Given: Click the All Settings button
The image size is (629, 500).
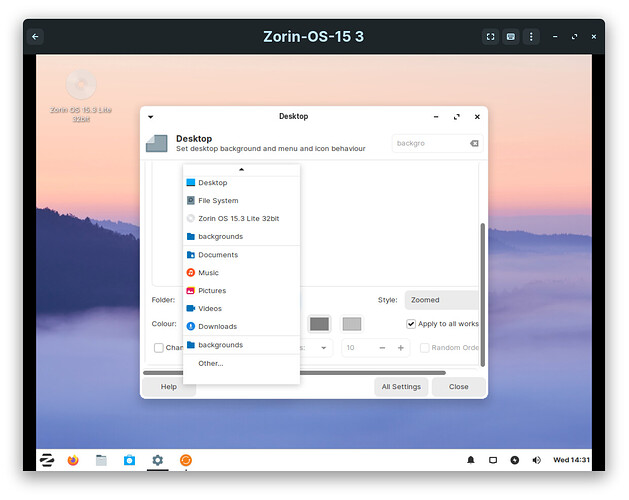Looking at the screenshot, I should [x=401, y=387].
